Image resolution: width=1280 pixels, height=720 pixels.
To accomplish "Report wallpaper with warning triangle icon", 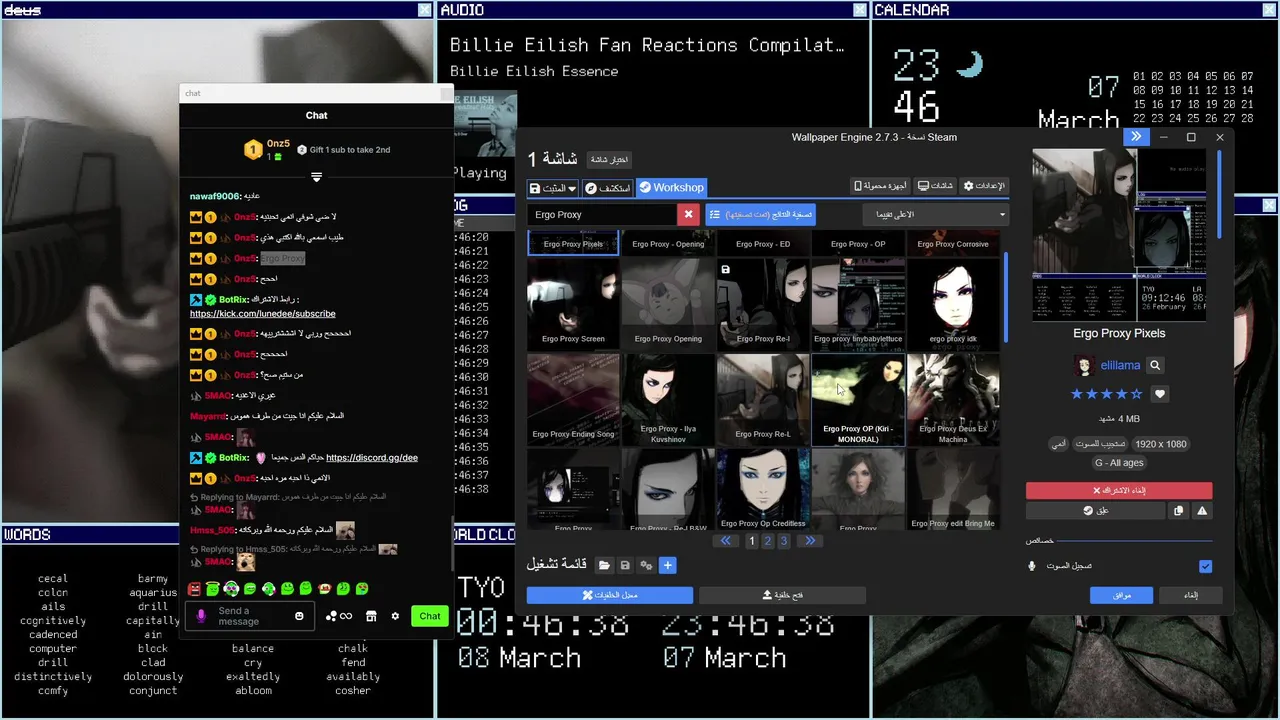I will click(1202, 510).
